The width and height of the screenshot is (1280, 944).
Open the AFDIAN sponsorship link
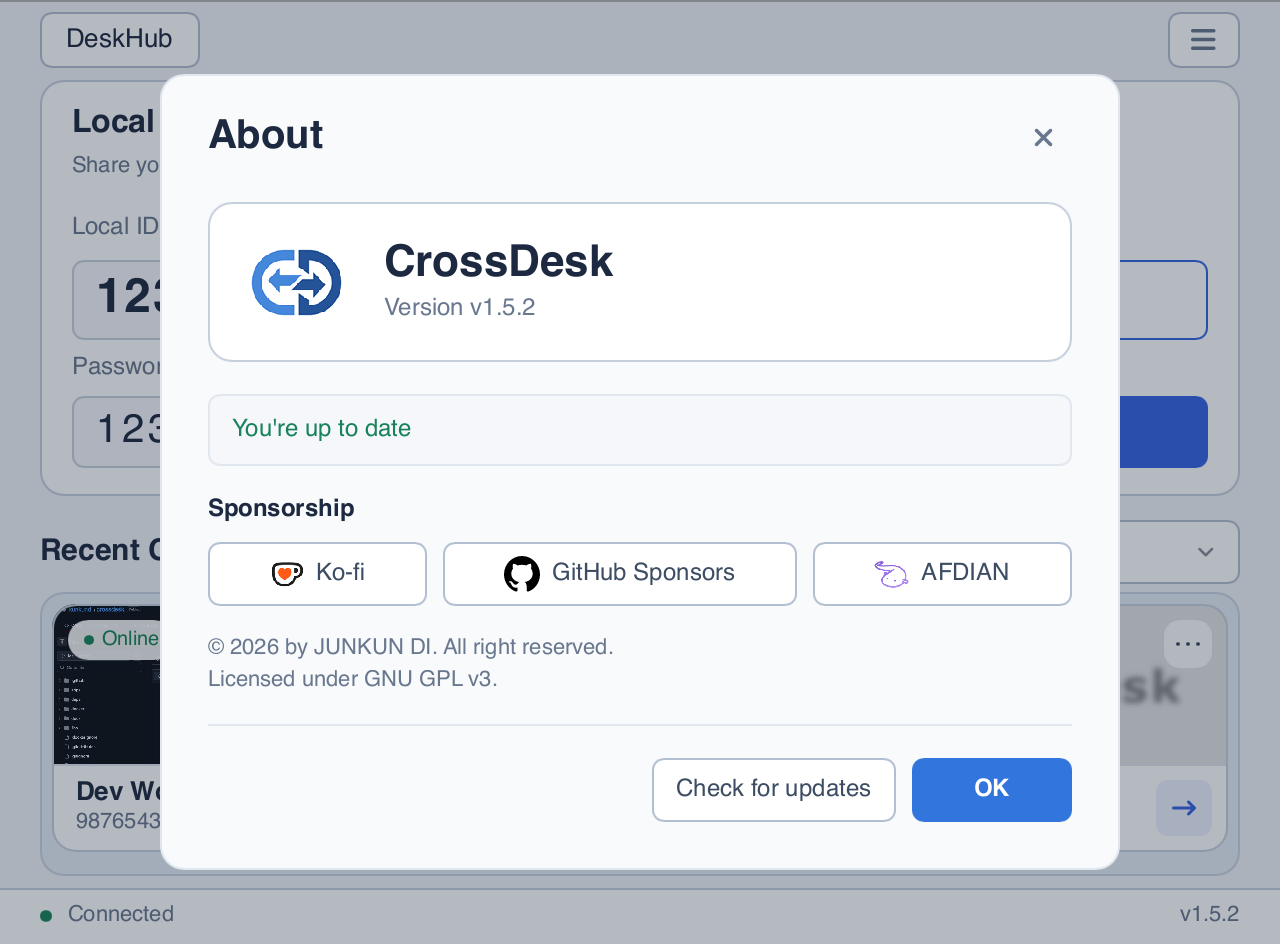pos(942,574)
